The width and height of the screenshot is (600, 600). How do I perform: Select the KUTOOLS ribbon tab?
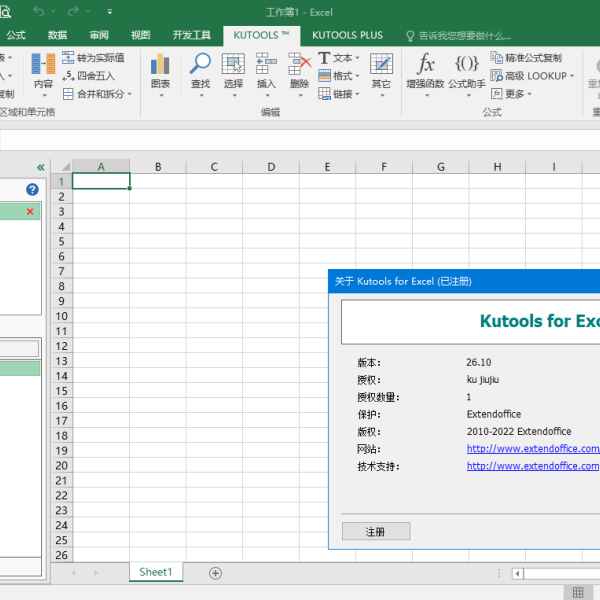point(261,36)
